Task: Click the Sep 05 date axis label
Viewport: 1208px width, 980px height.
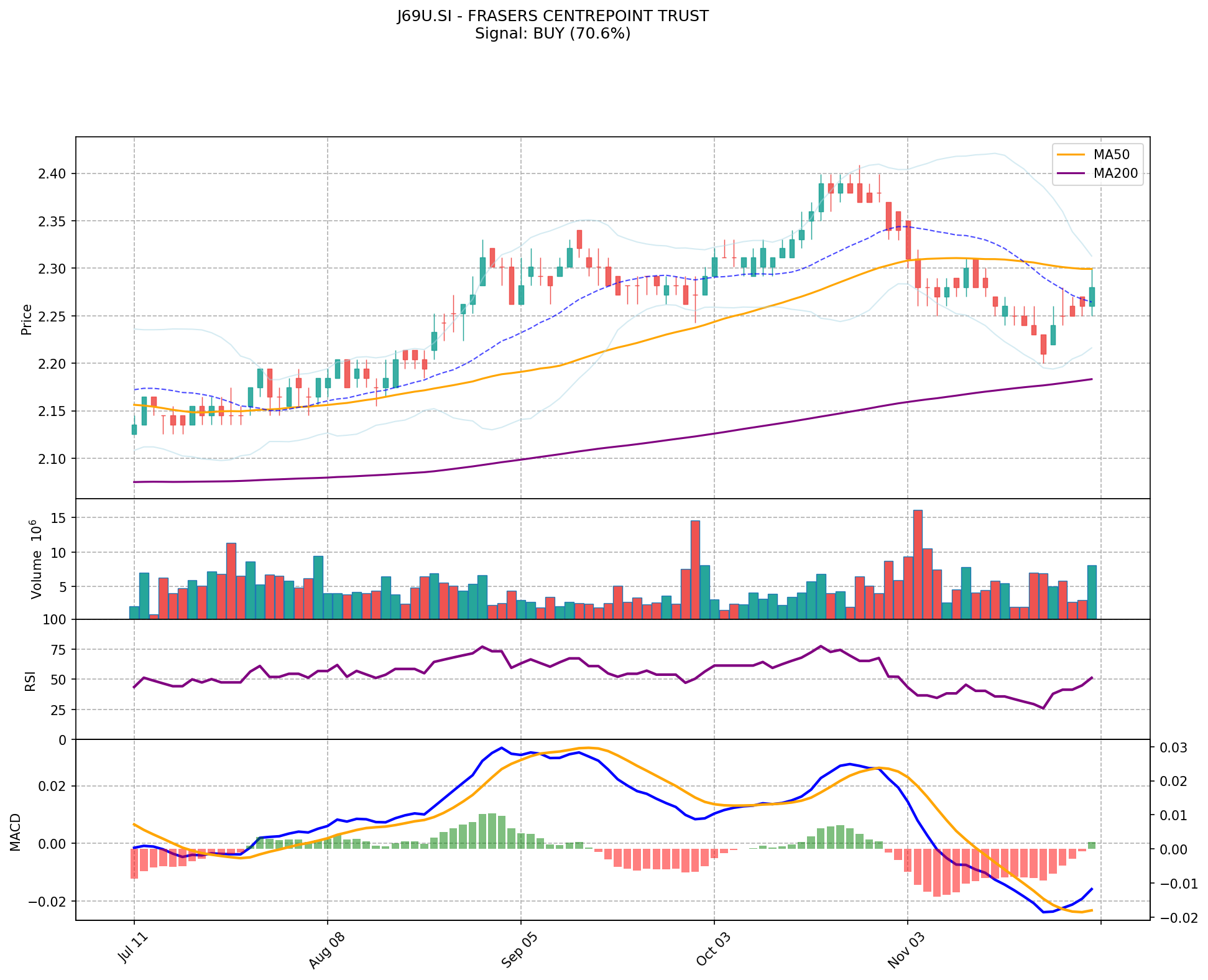Action: tap(520, 951)
